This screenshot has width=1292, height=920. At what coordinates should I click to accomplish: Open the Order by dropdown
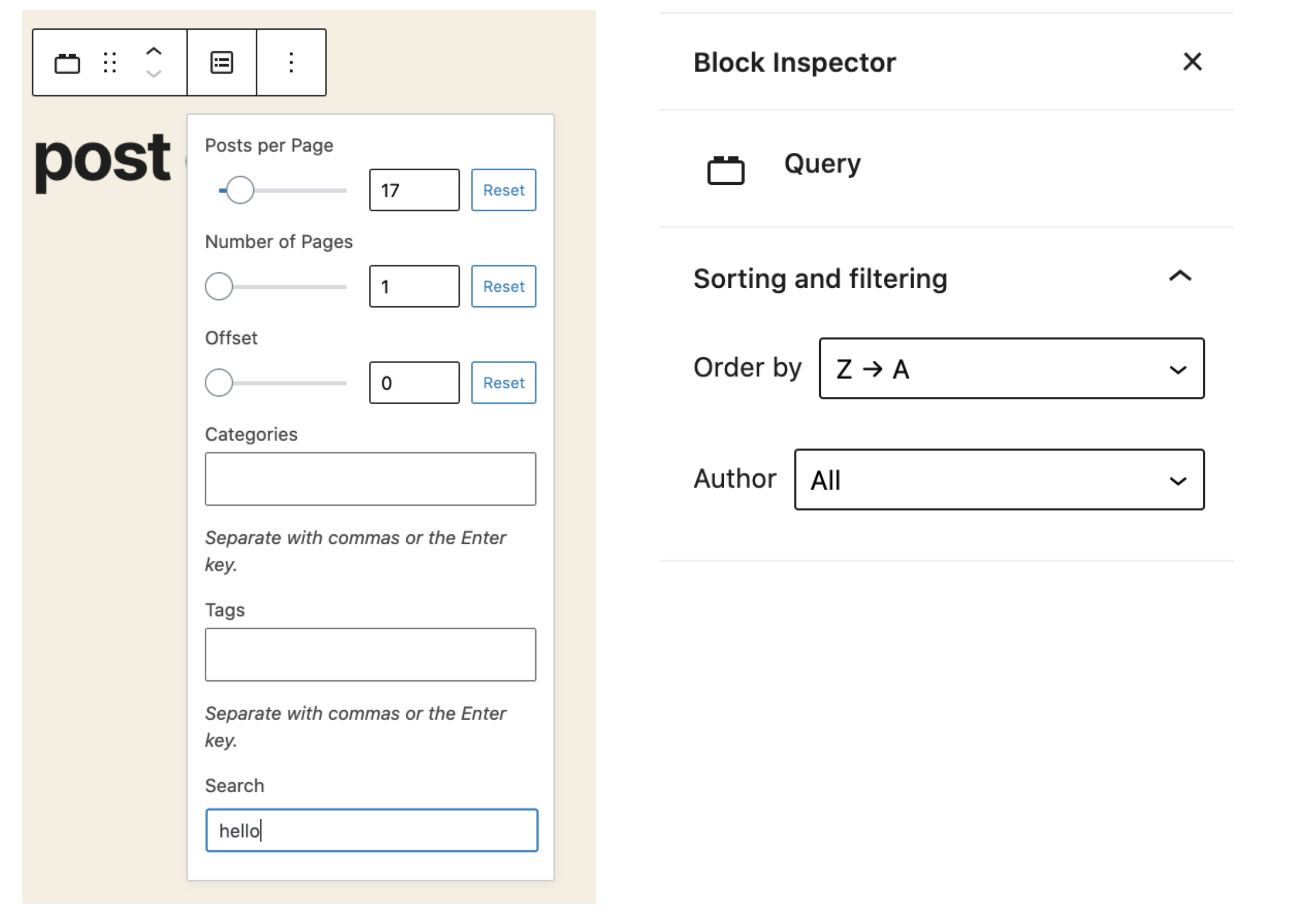pyautogui.click(x=1011, y=369)
